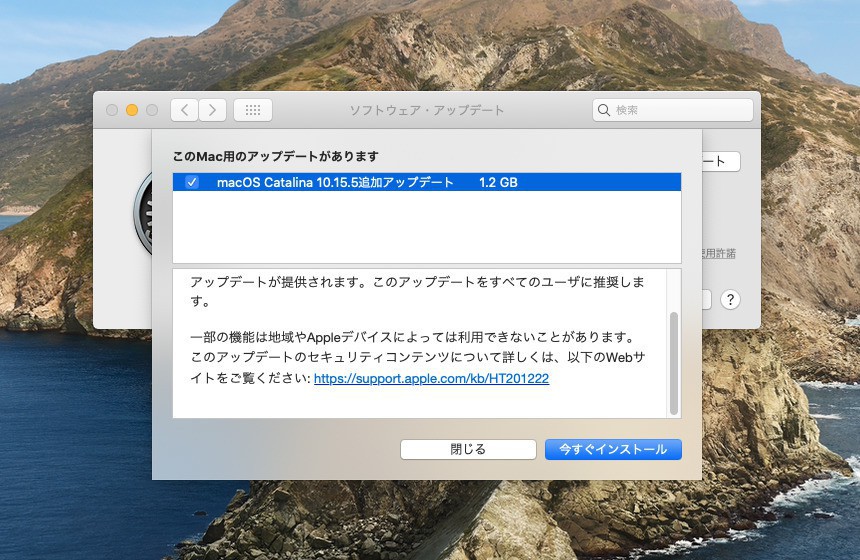Viewport: 860px width, 560px height.
Task: Click the 閉じる button
Action: [468, 449]
